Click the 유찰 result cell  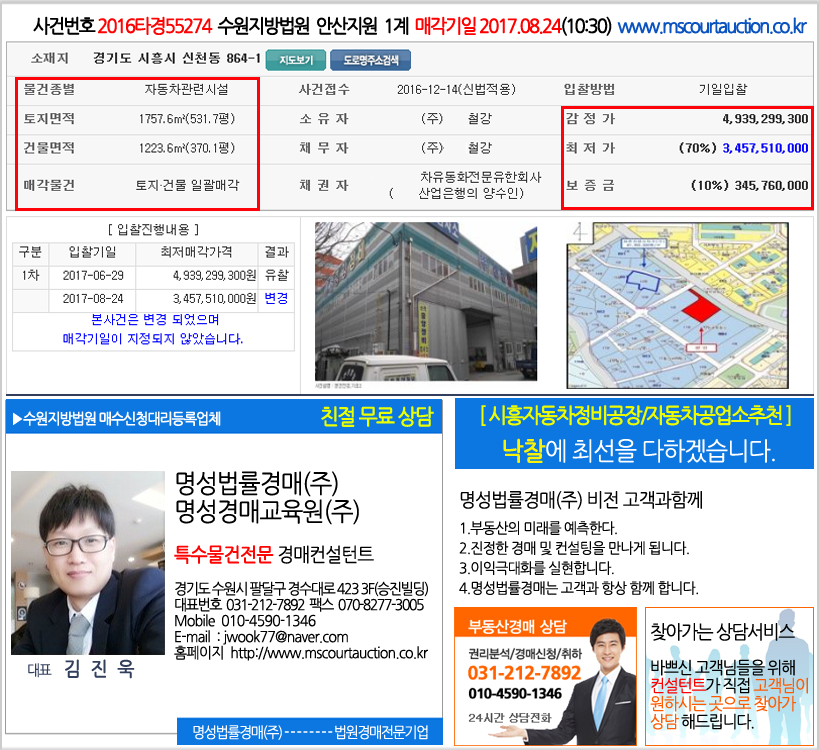(276, 275)
